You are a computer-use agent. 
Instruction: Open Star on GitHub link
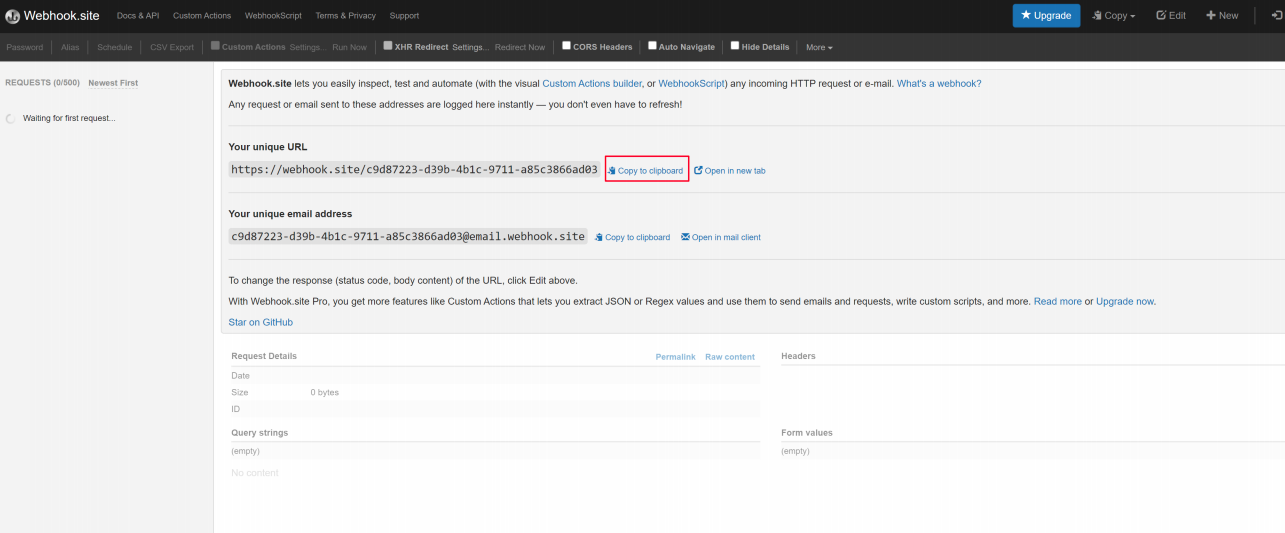pyautogui.click(x=261, y=322)
